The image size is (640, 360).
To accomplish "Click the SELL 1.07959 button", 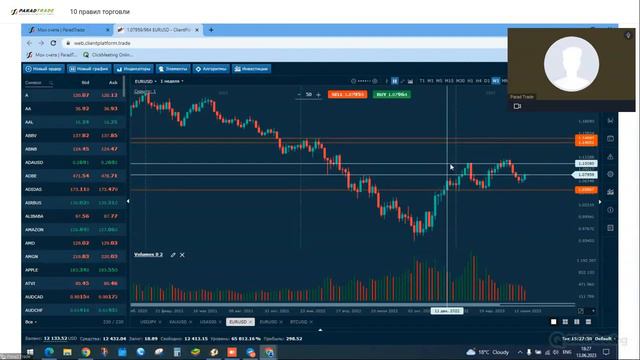I will coord(347,94).
